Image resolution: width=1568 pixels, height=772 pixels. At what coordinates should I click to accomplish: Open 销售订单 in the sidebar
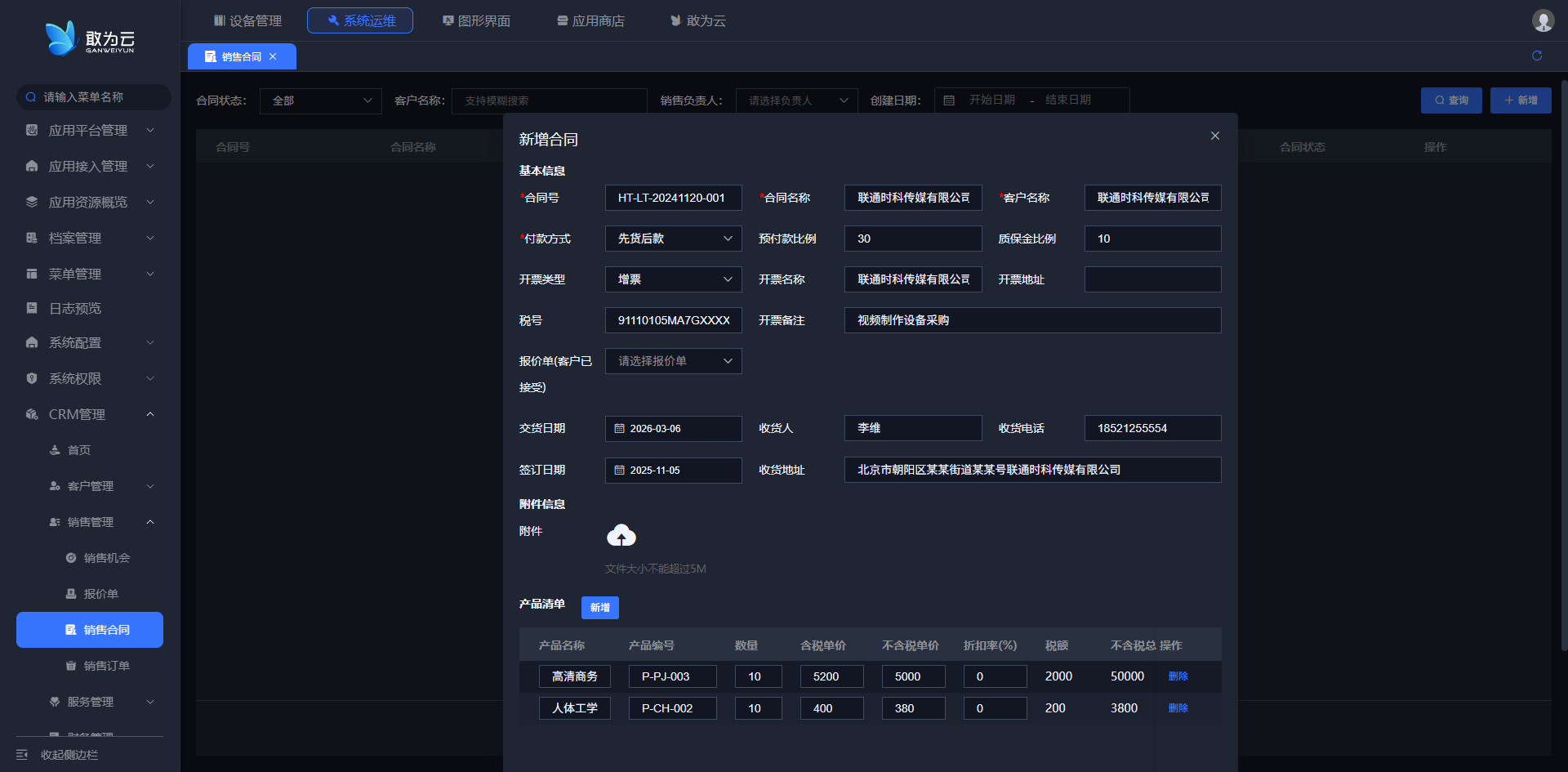point(106,666)
